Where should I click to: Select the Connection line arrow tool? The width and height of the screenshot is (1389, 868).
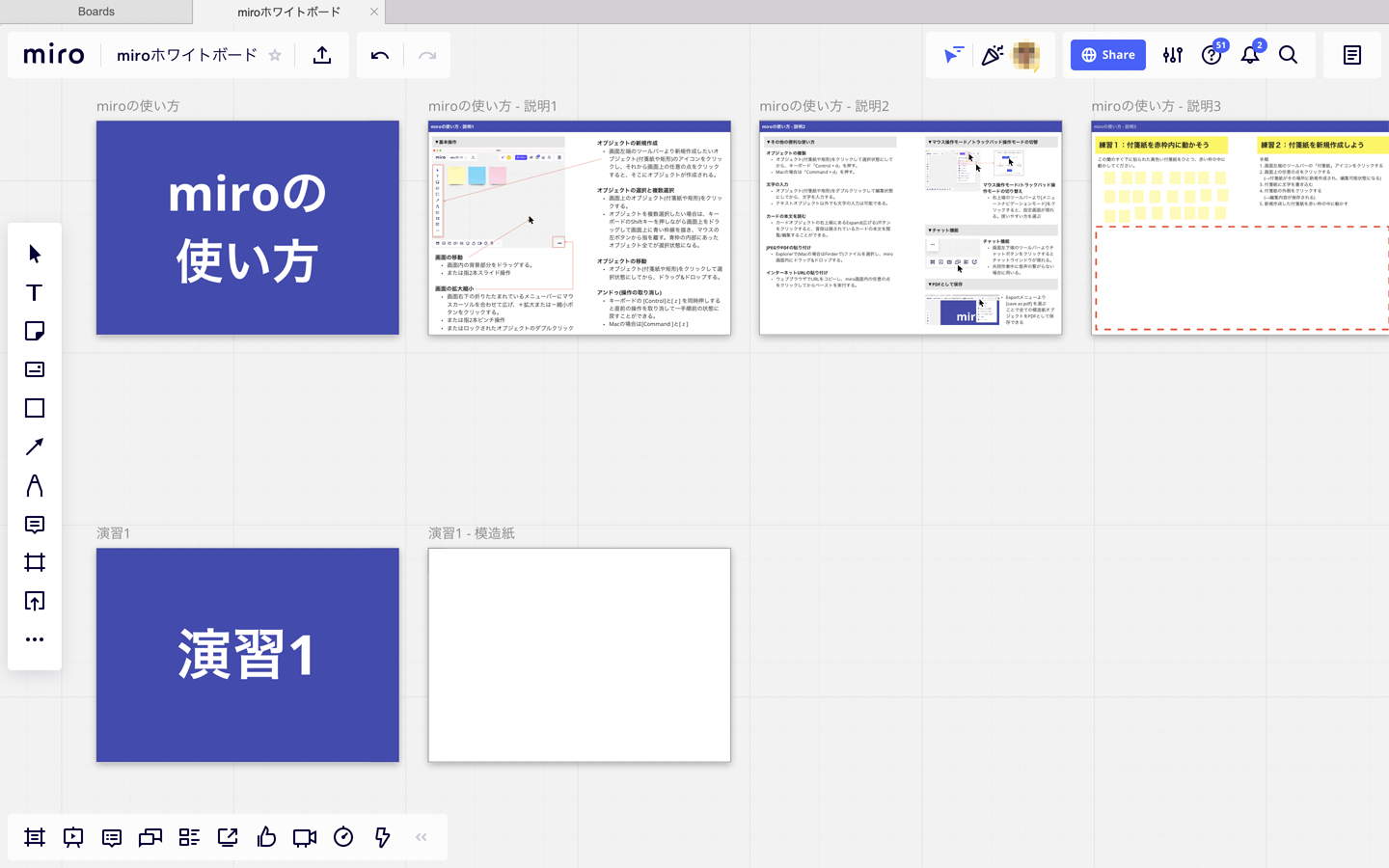(x=35, y=447)
